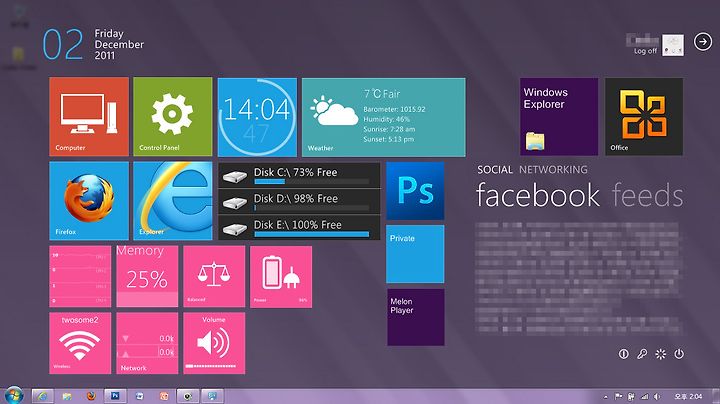The height and width of the screenshot is (404, 720).
Task: Switch to the feeds tab
Action: (647, 195)
